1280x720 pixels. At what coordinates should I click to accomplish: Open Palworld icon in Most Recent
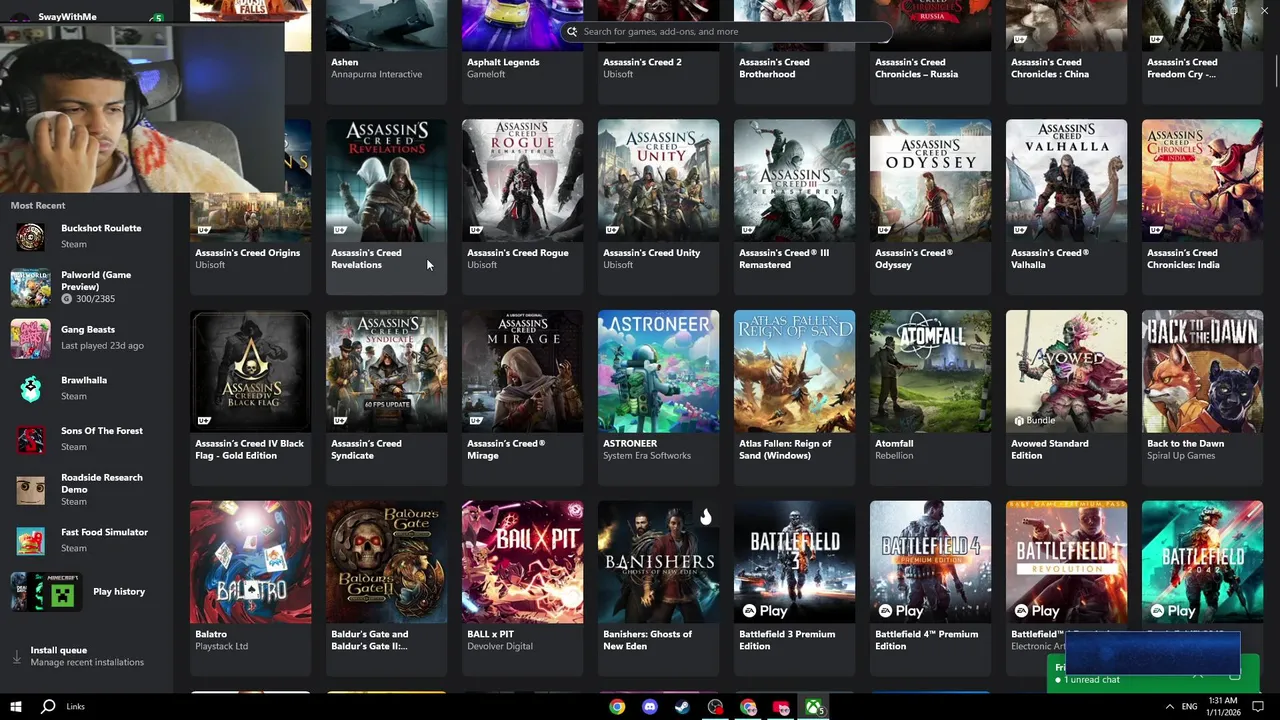[x=30, y=287]
